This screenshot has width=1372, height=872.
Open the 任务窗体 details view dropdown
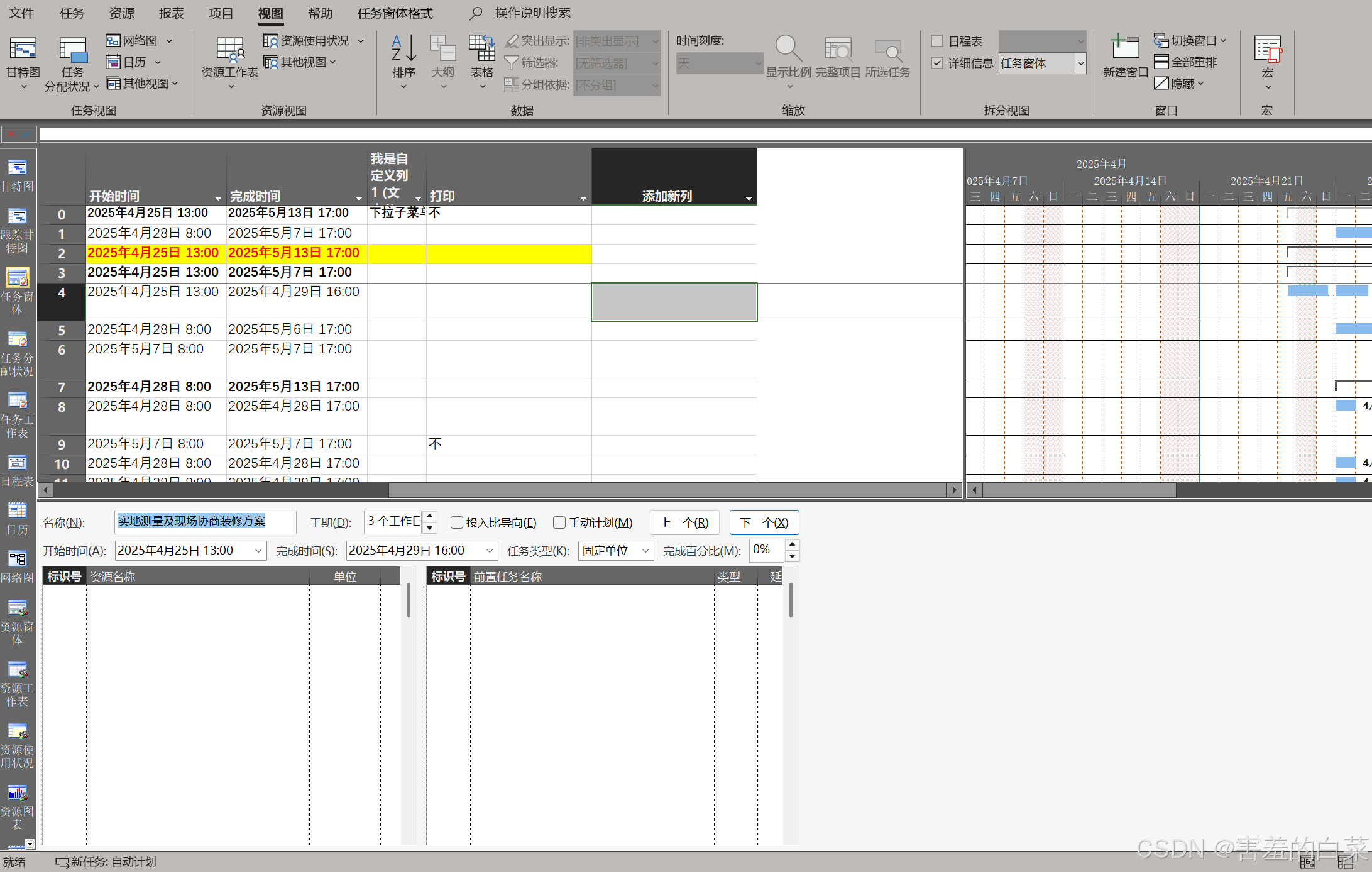1080,63
